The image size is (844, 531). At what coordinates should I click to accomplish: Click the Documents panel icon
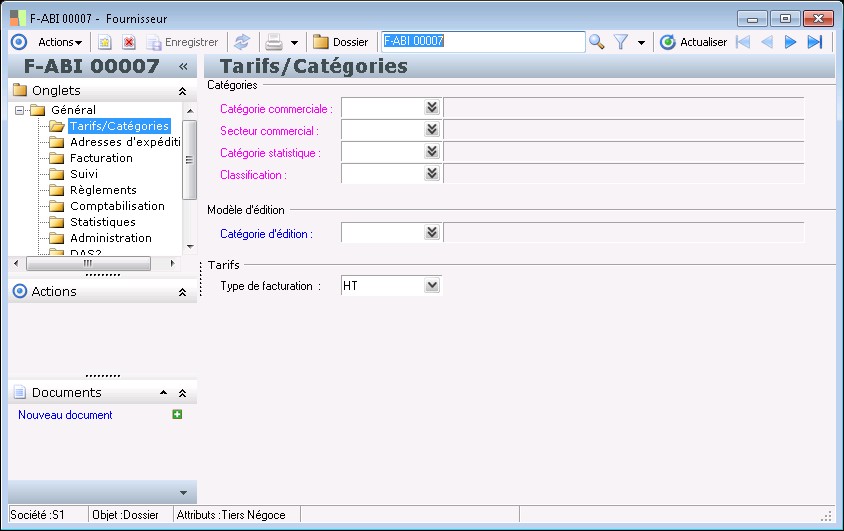pyautogui.click(x=20, y=392)
